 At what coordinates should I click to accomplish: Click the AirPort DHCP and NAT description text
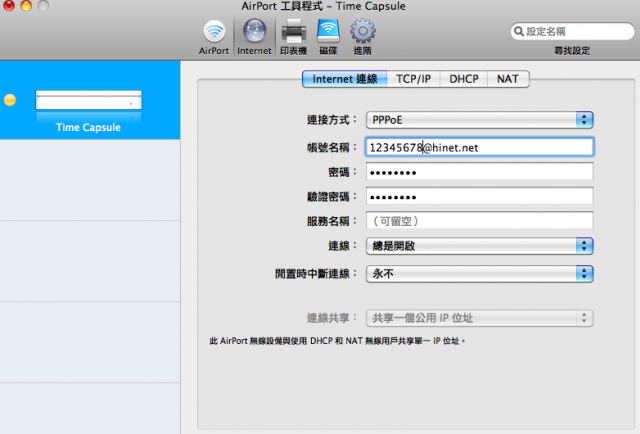(x=337, y=341)
